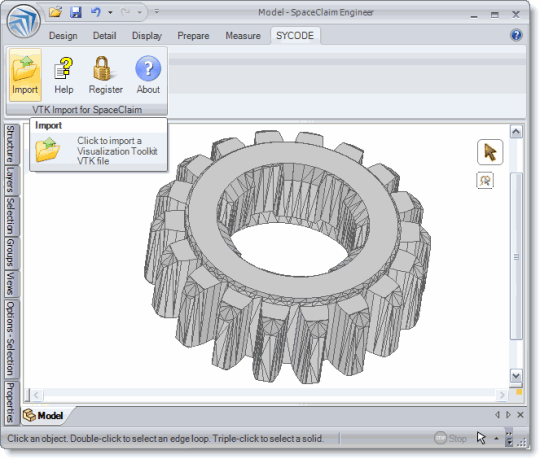Screen dimensions: 540x459
Task: Click the Redo arrow icon
Action: 125,12
